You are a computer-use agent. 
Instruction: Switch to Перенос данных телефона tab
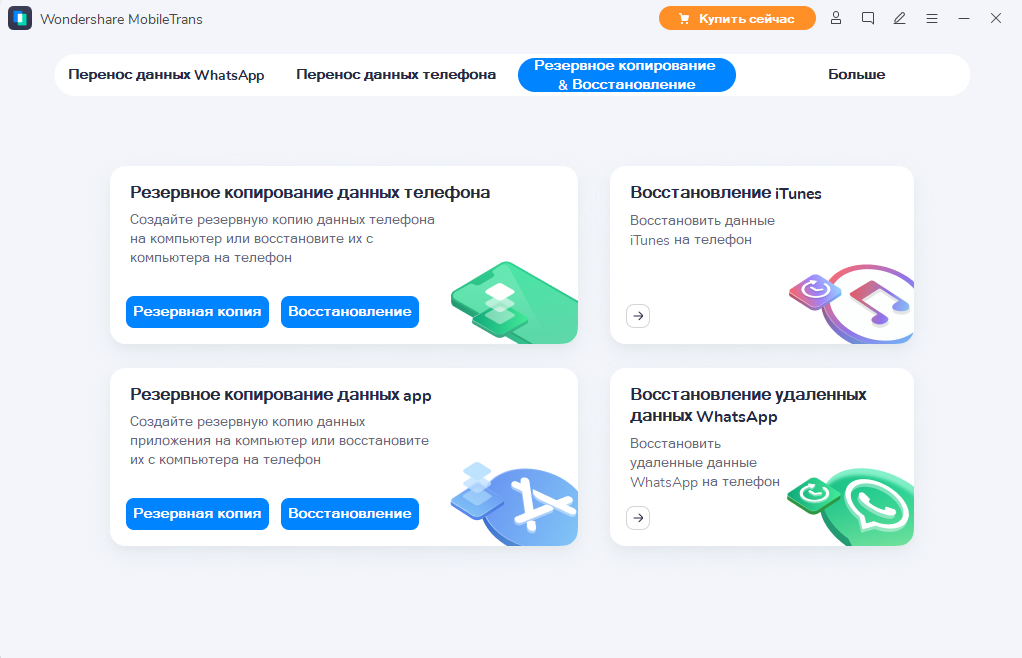(x=396, y=75)
